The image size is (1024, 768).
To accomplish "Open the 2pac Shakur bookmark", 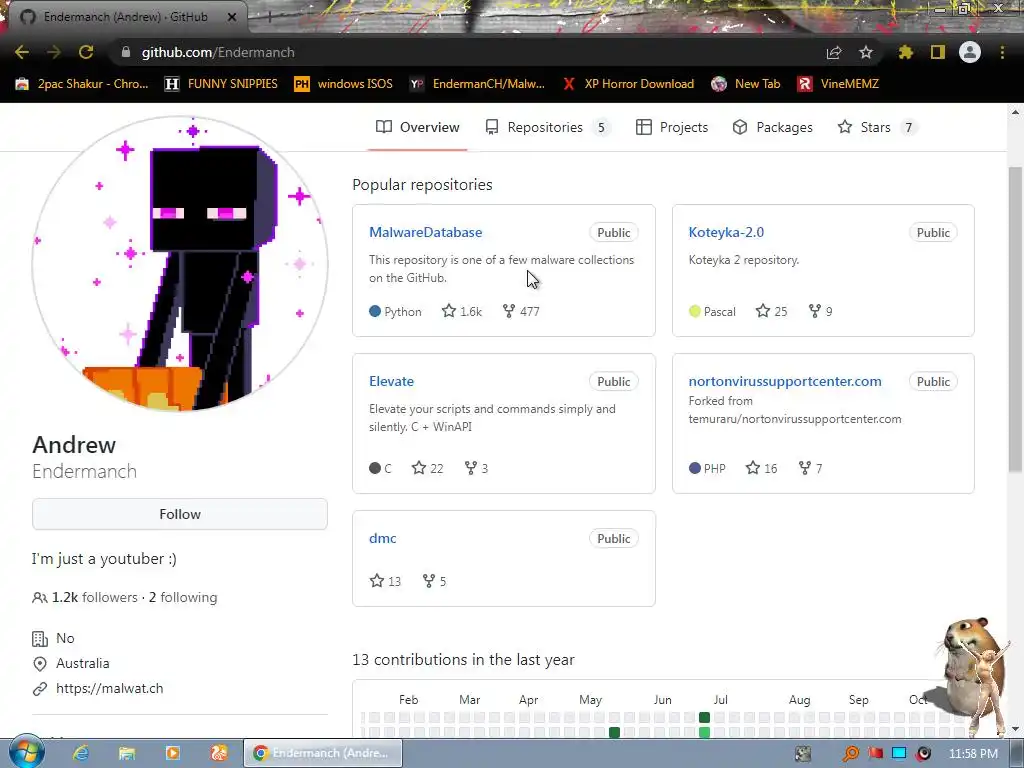I will [x=82, y=84].
